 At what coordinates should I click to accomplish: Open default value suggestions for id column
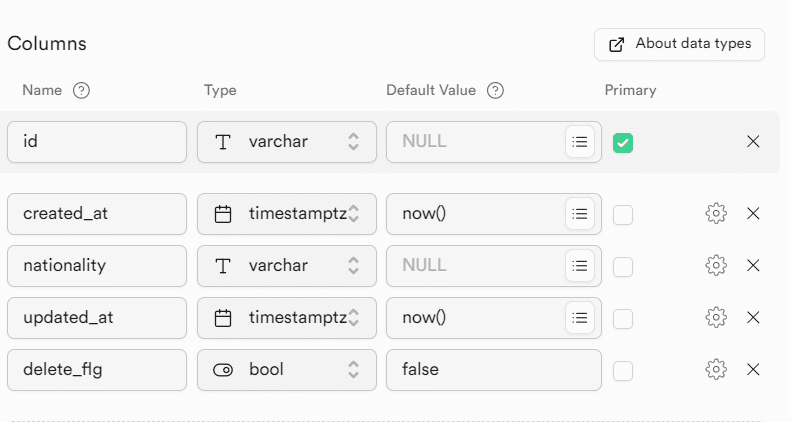pos(579,142)
